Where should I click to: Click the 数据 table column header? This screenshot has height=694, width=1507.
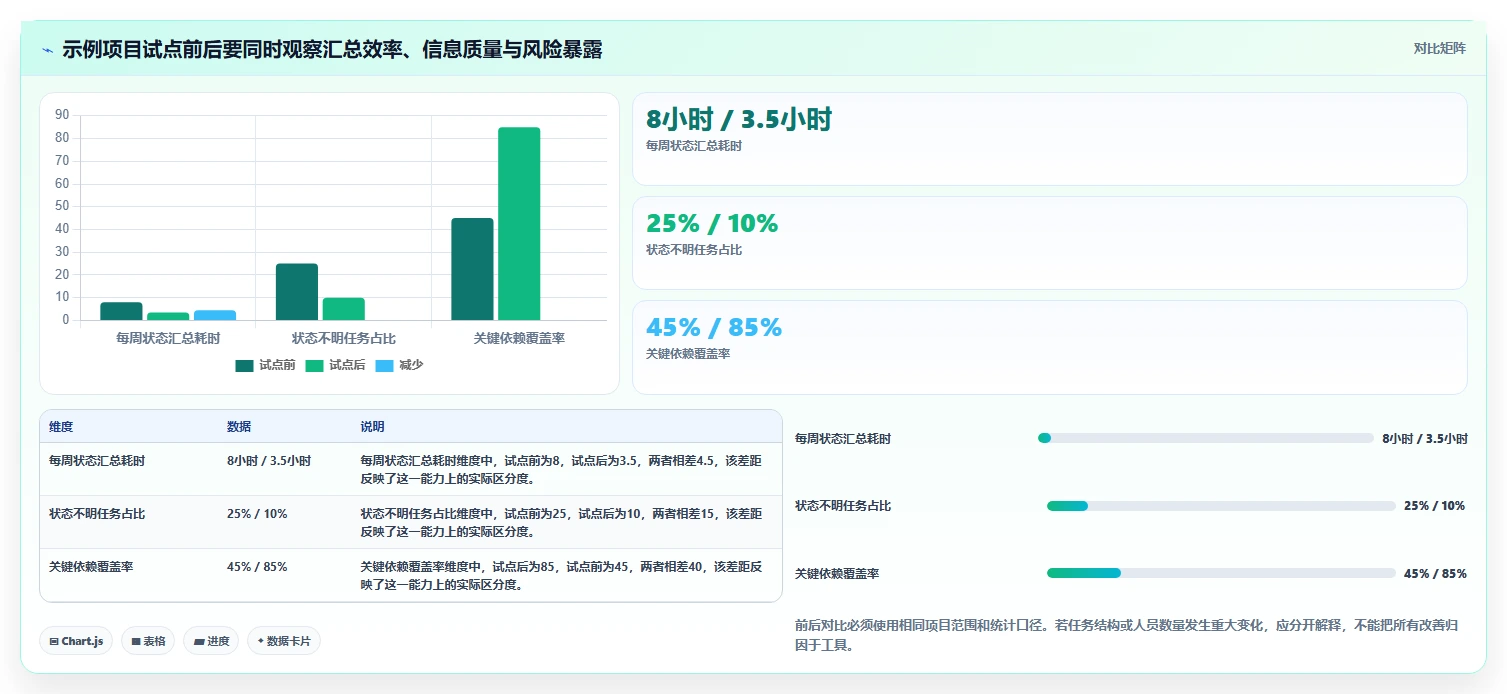tap(239, 427)
